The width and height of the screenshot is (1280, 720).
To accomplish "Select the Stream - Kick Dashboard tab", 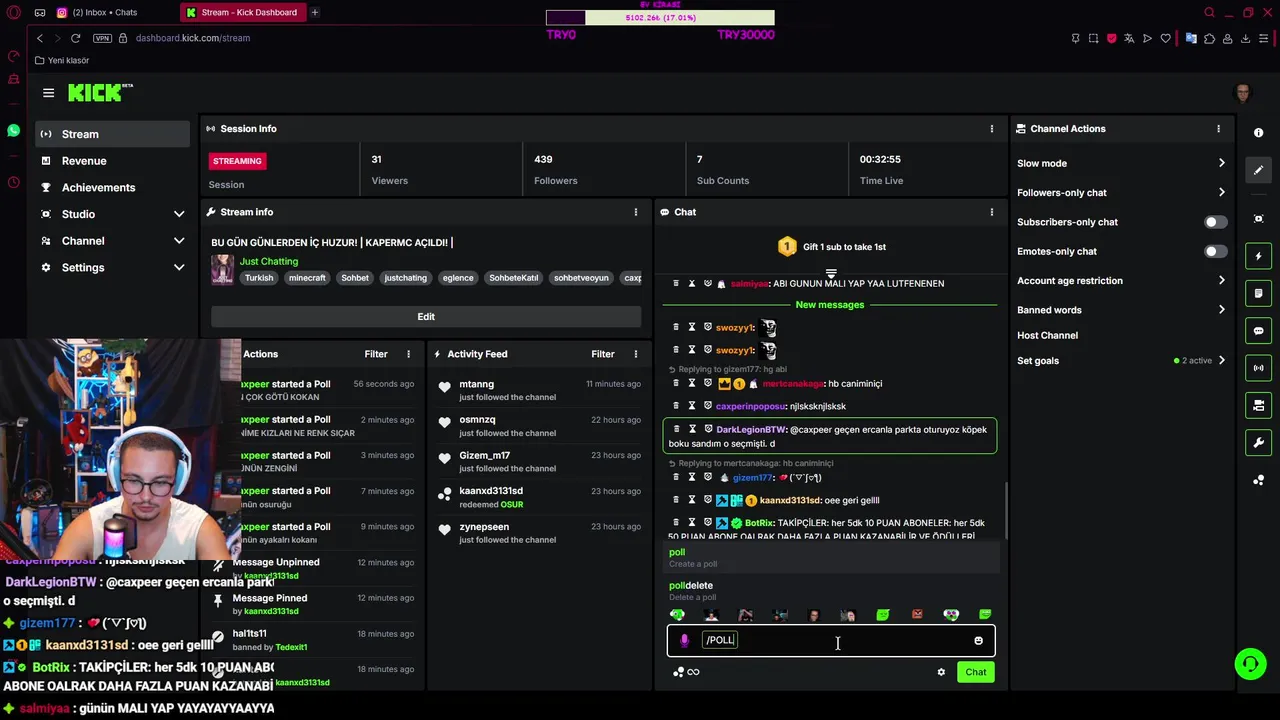I will tap(243, 13).
